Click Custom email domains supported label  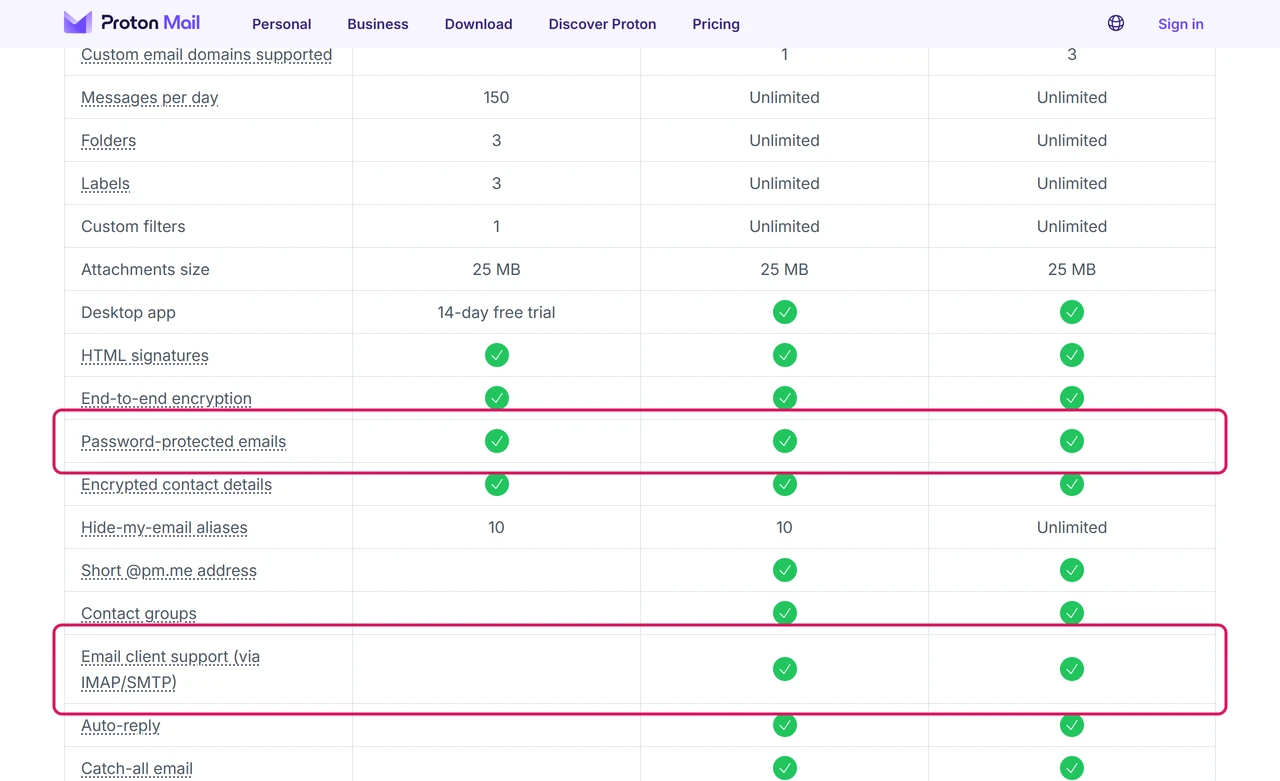point(206,55)
